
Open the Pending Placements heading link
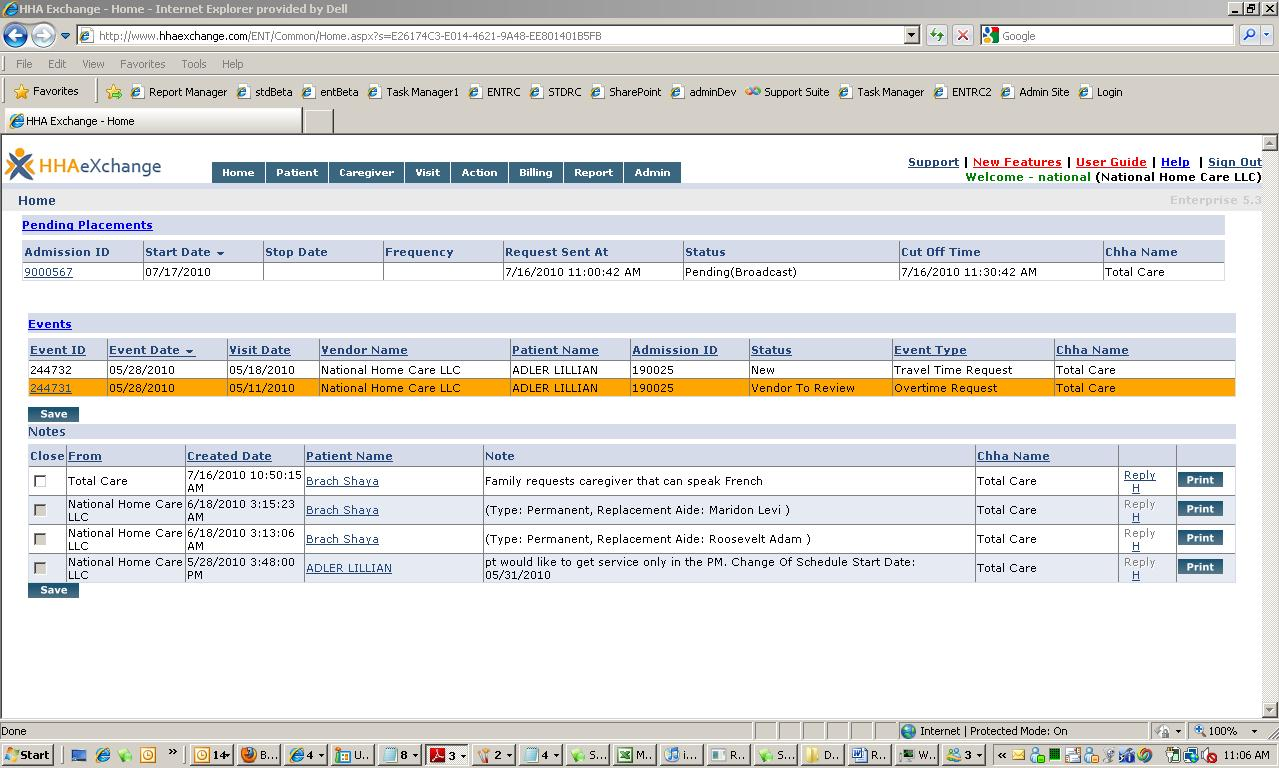click(87, 225)
